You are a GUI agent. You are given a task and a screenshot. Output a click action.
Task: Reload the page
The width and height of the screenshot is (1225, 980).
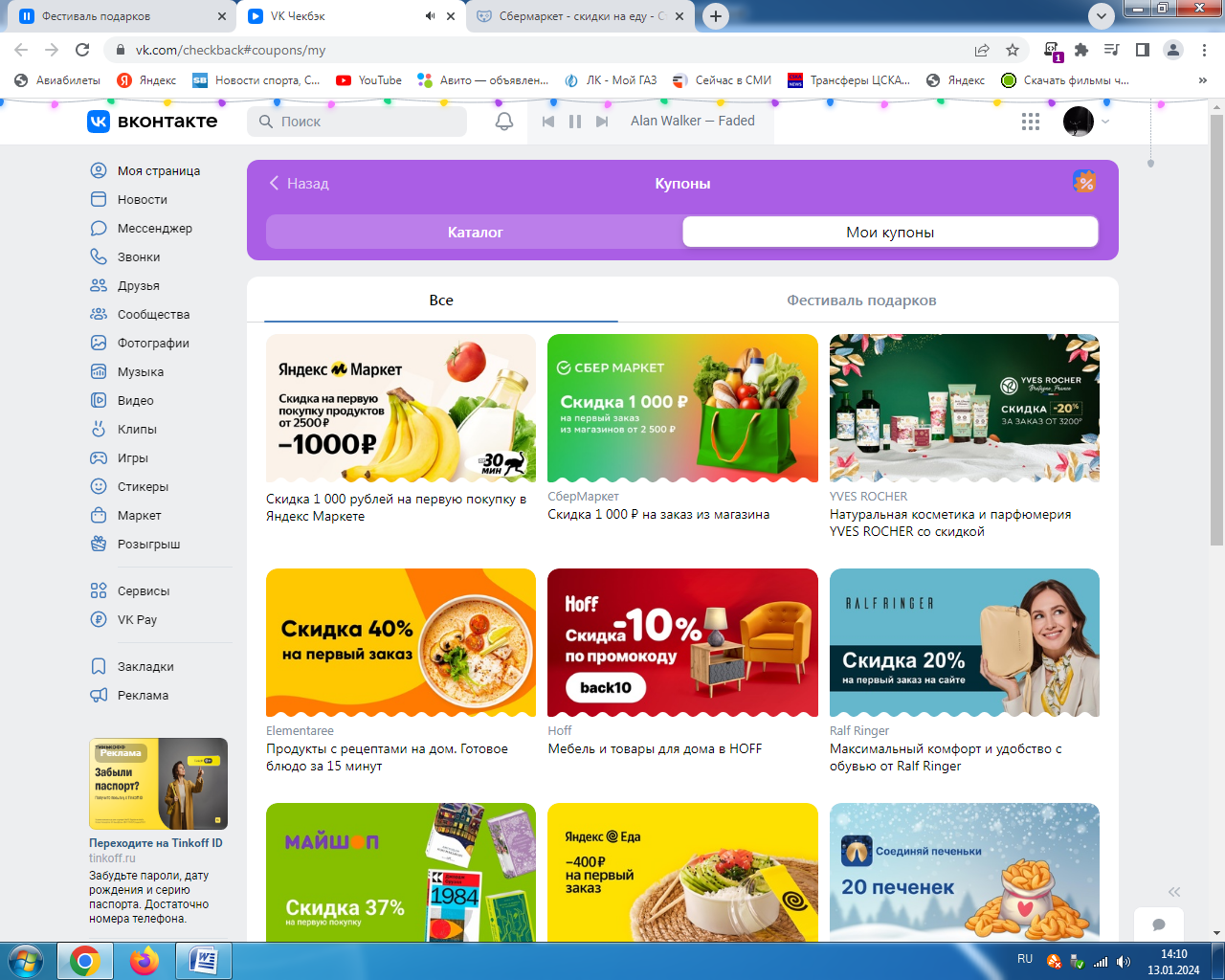click(82, 50)
